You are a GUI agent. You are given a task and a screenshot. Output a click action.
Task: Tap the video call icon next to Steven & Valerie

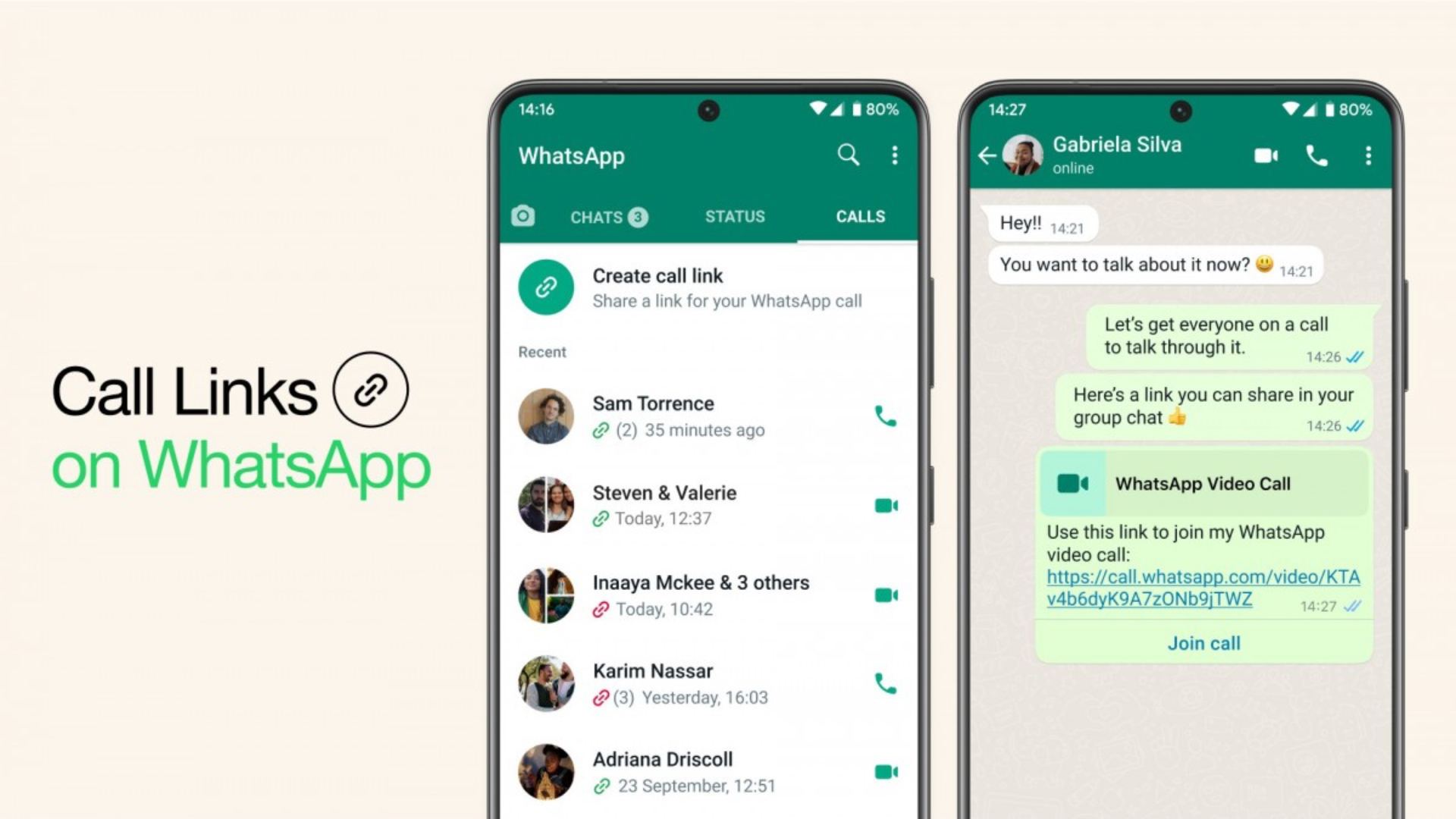884,504
